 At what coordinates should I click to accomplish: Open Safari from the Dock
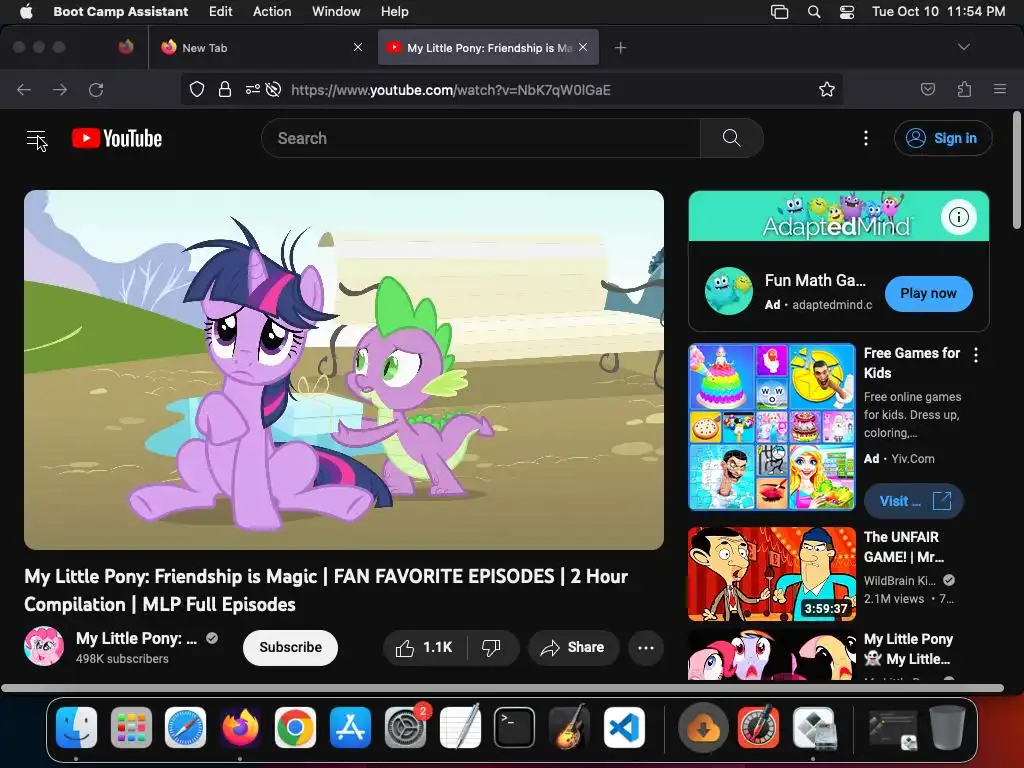click(185, 728)
